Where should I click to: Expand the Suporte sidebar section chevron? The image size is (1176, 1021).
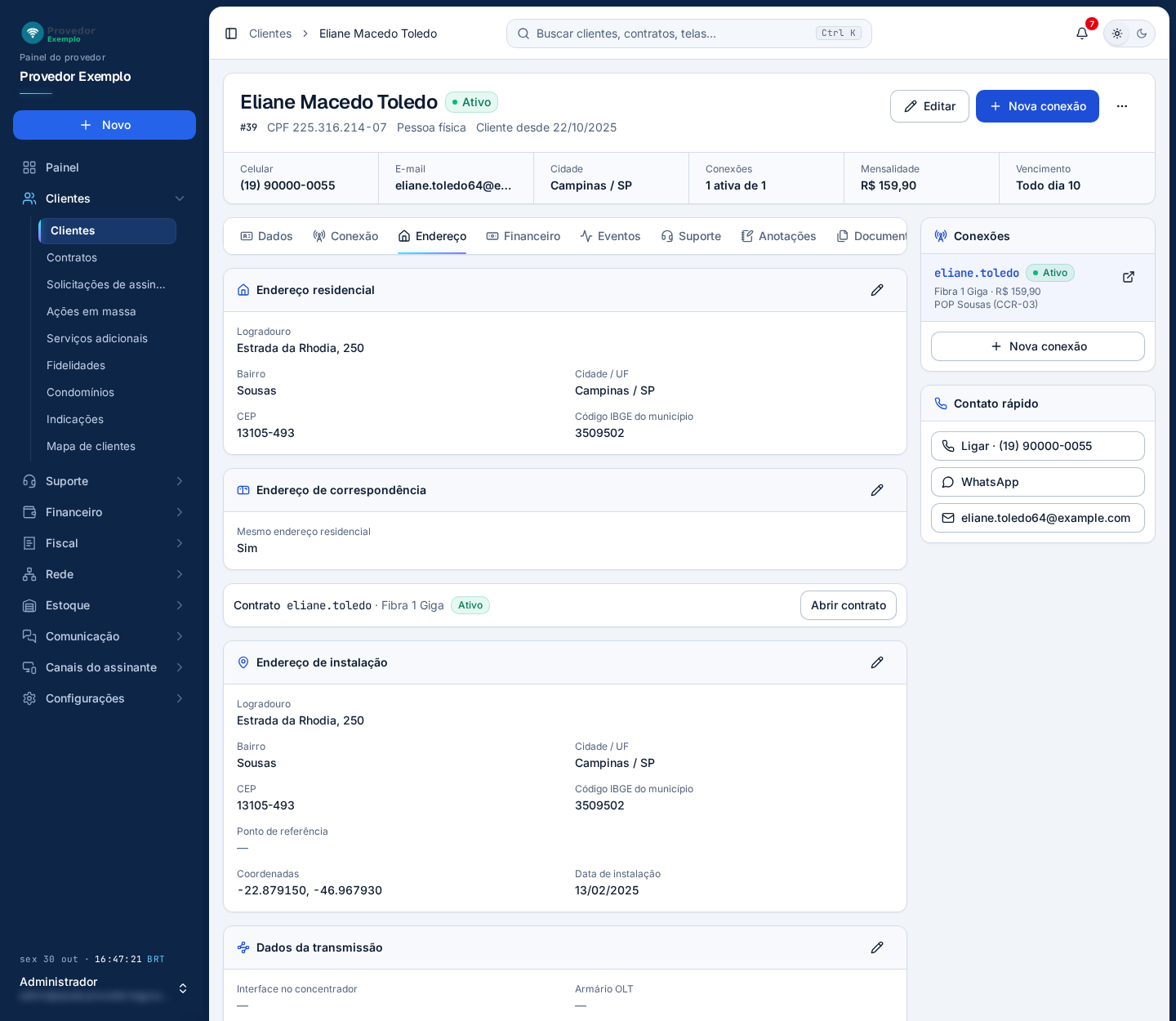click(x=180, y=481)
